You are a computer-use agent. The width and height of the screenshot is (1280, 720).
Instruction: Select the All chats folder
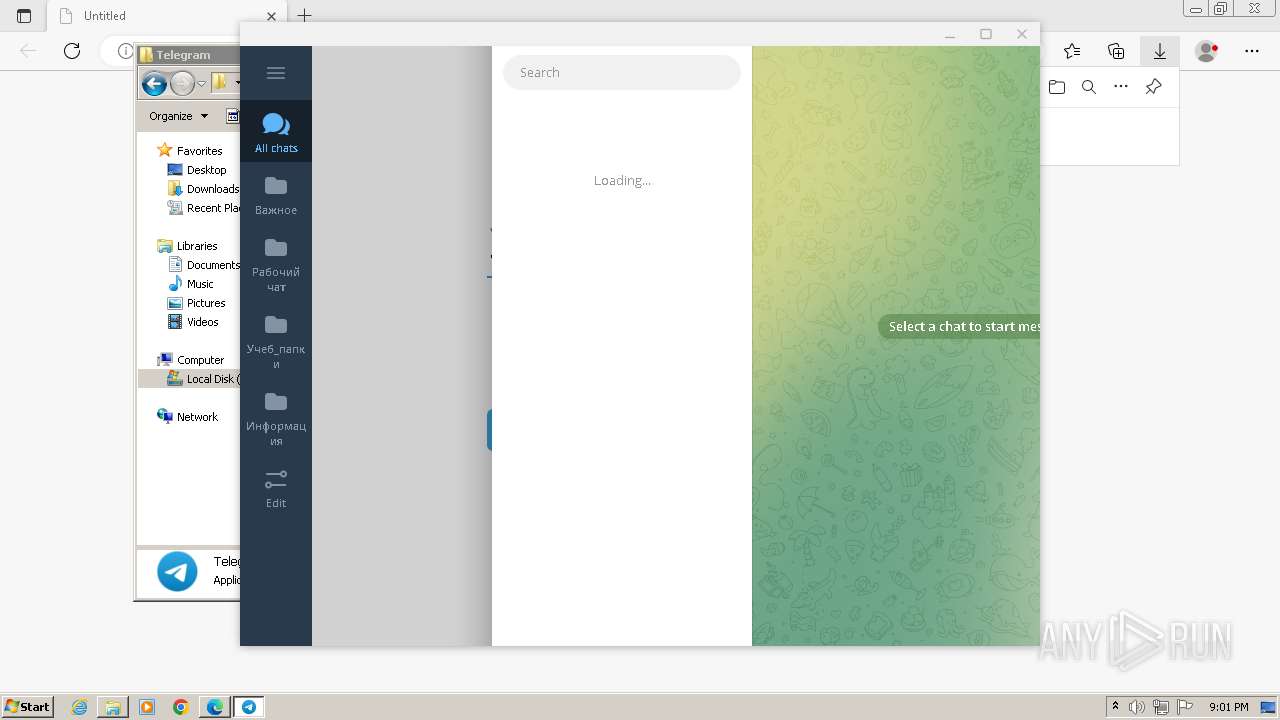(276, 131)
